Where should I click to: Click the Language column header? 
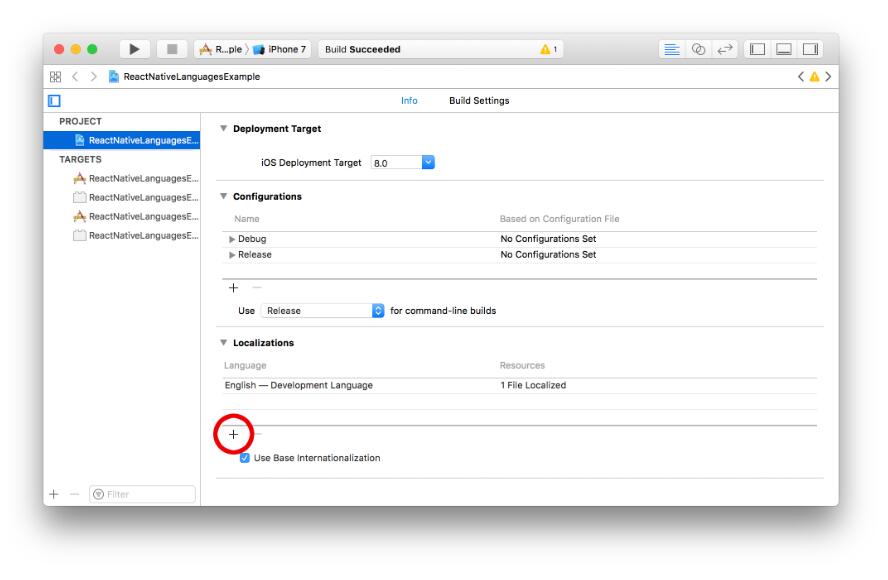tap(245, 365)
